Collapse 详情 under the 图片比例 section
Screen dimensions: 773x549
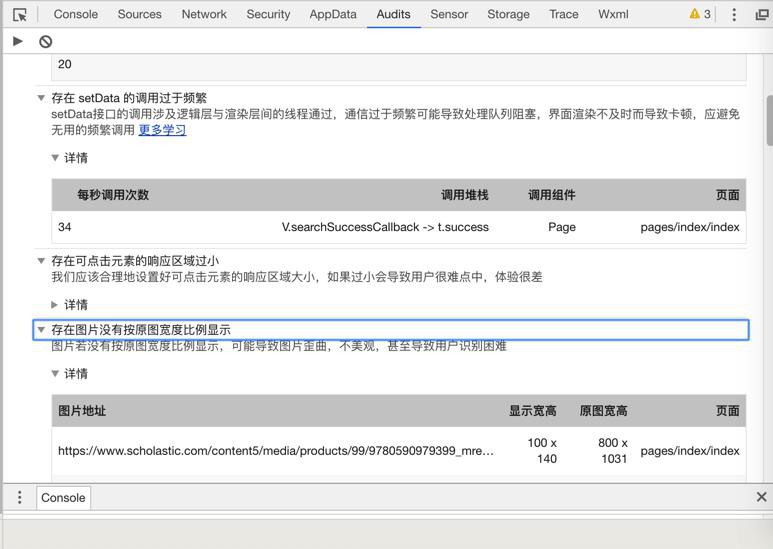tap(55, 374)
